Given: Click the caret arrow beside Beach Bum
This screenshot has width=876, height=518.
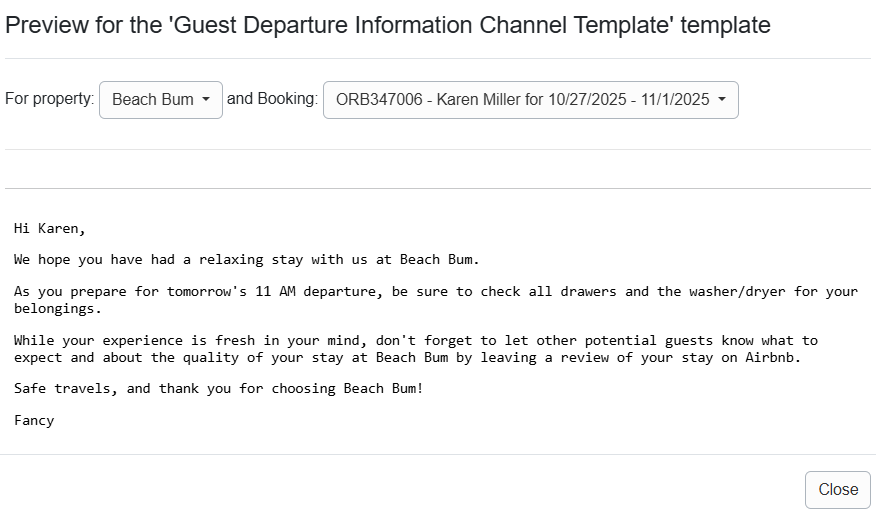Looking at the screenshot, I should [x=206, y=100].
